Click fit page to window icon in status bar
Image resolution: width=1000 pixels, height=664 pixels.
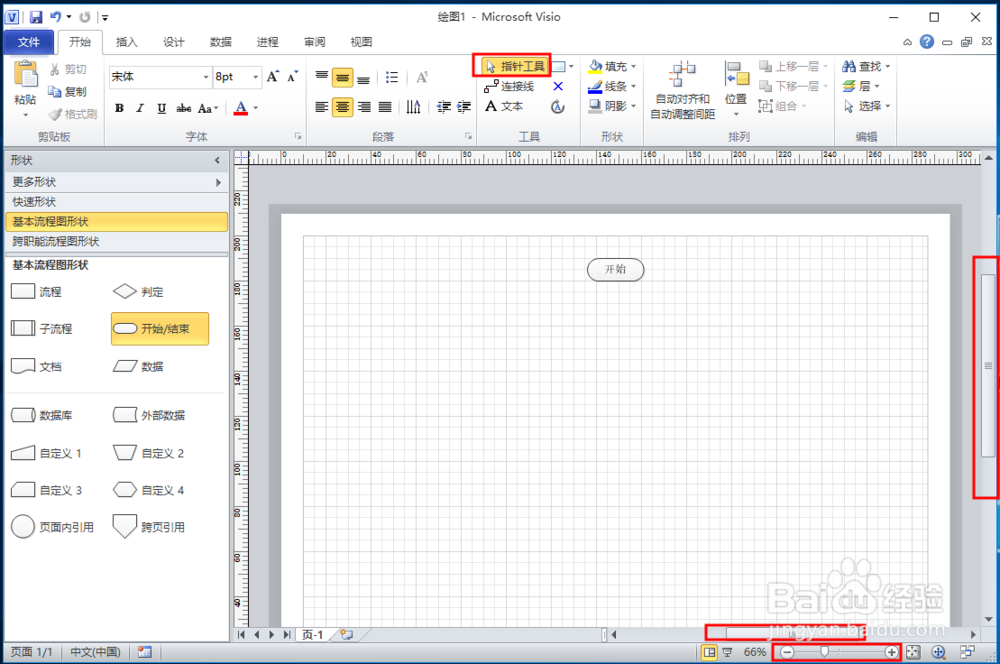(x=913, y=652)
